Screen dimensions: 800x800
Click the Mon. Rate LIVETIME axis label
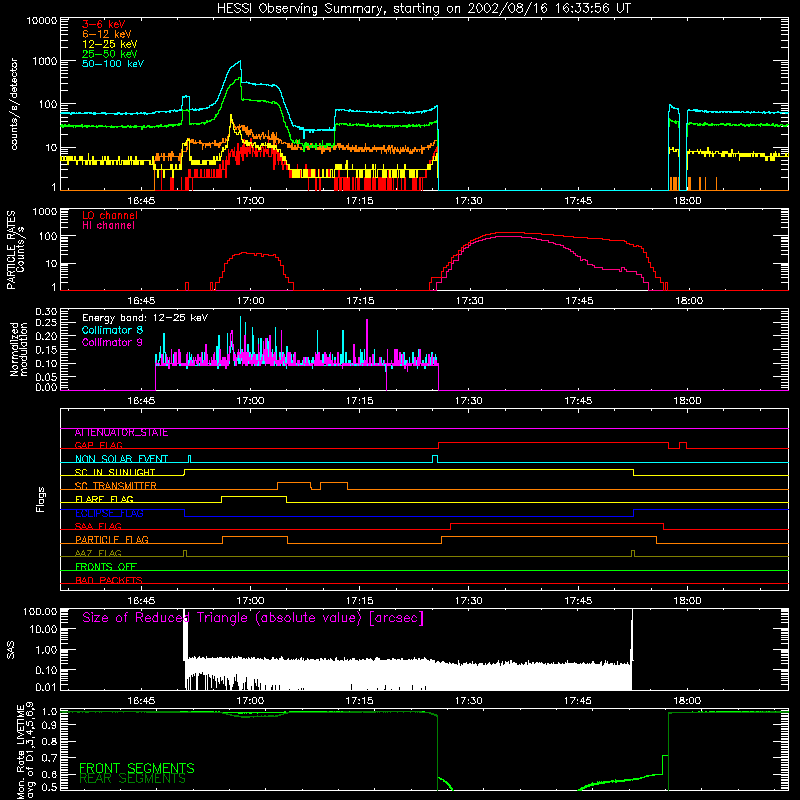20,750
